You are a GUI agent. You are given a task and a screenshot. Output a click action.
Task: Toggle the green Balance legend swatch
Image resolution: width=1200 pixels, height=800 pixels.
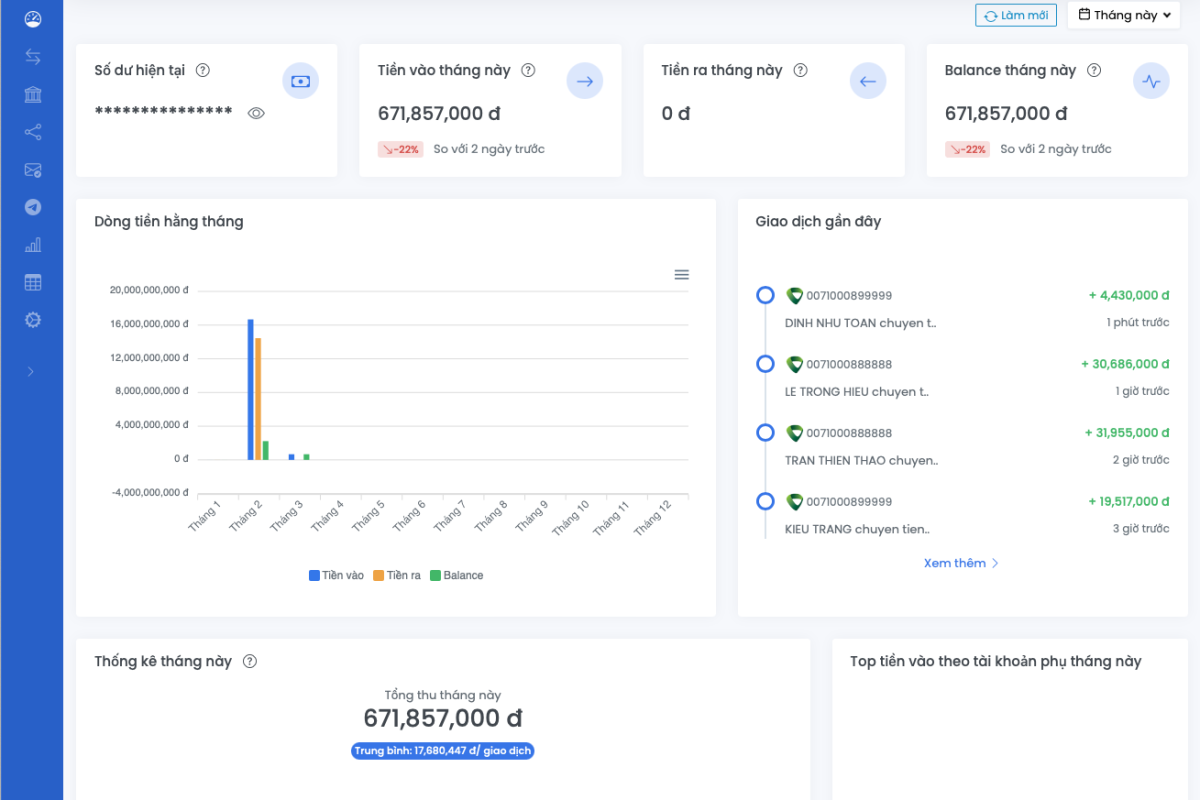click(435, 576)
